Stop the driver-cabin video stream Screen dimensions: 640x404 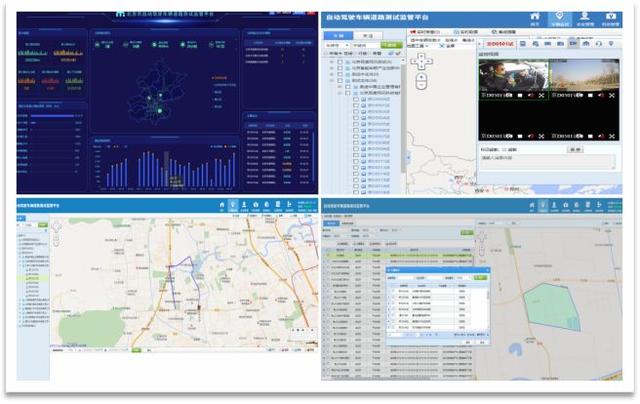point(520,95)
